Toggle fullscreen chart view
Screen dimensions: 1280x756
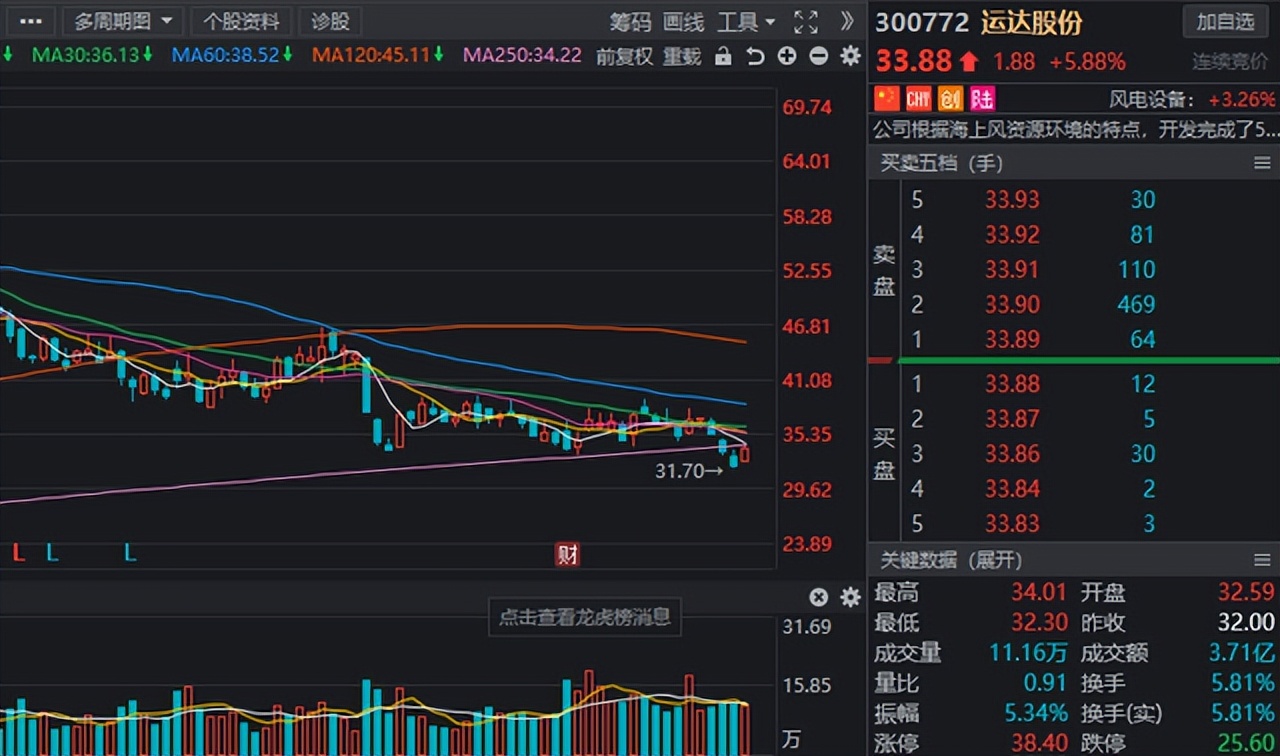(x=805, y=21)
